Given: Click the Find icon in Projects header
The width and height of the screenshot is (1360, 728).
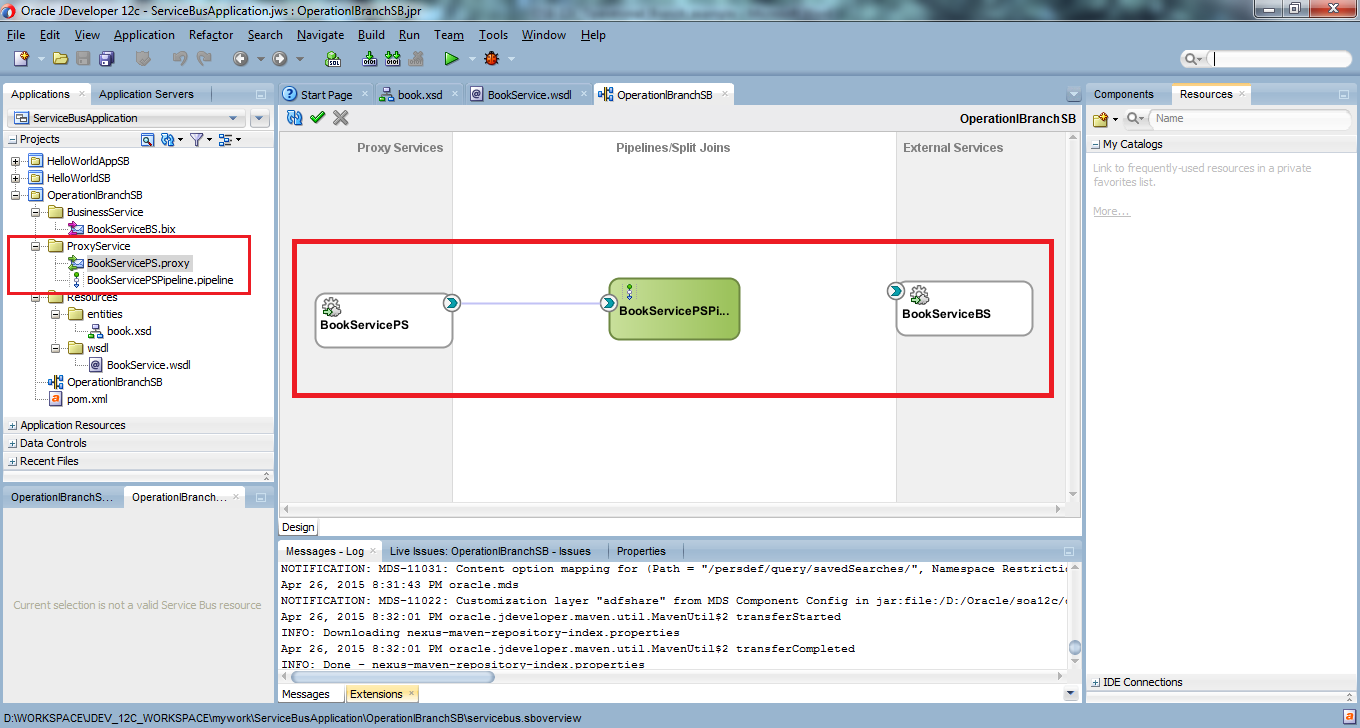Looking at the screenshot, I should (x=148, y=139).
